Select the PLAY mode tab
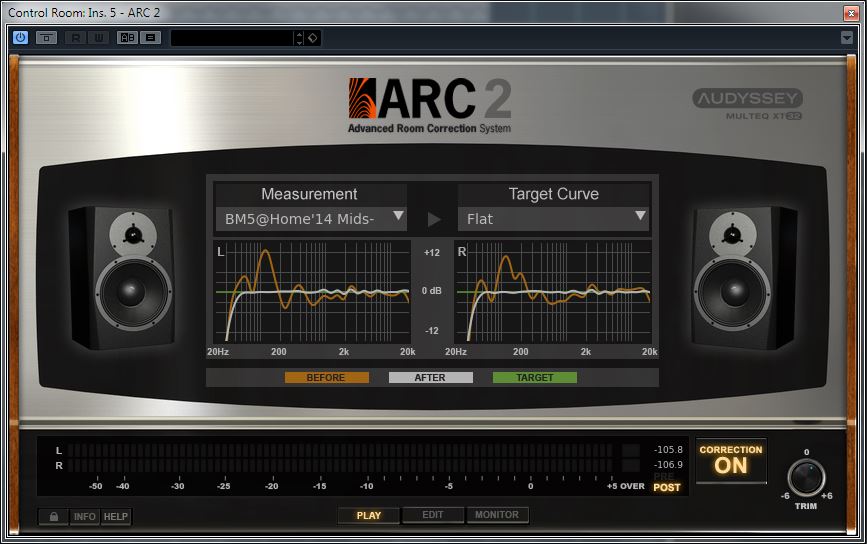Image resolution: width=867 pixels, height=544 pixels. (x=369, y=515)
